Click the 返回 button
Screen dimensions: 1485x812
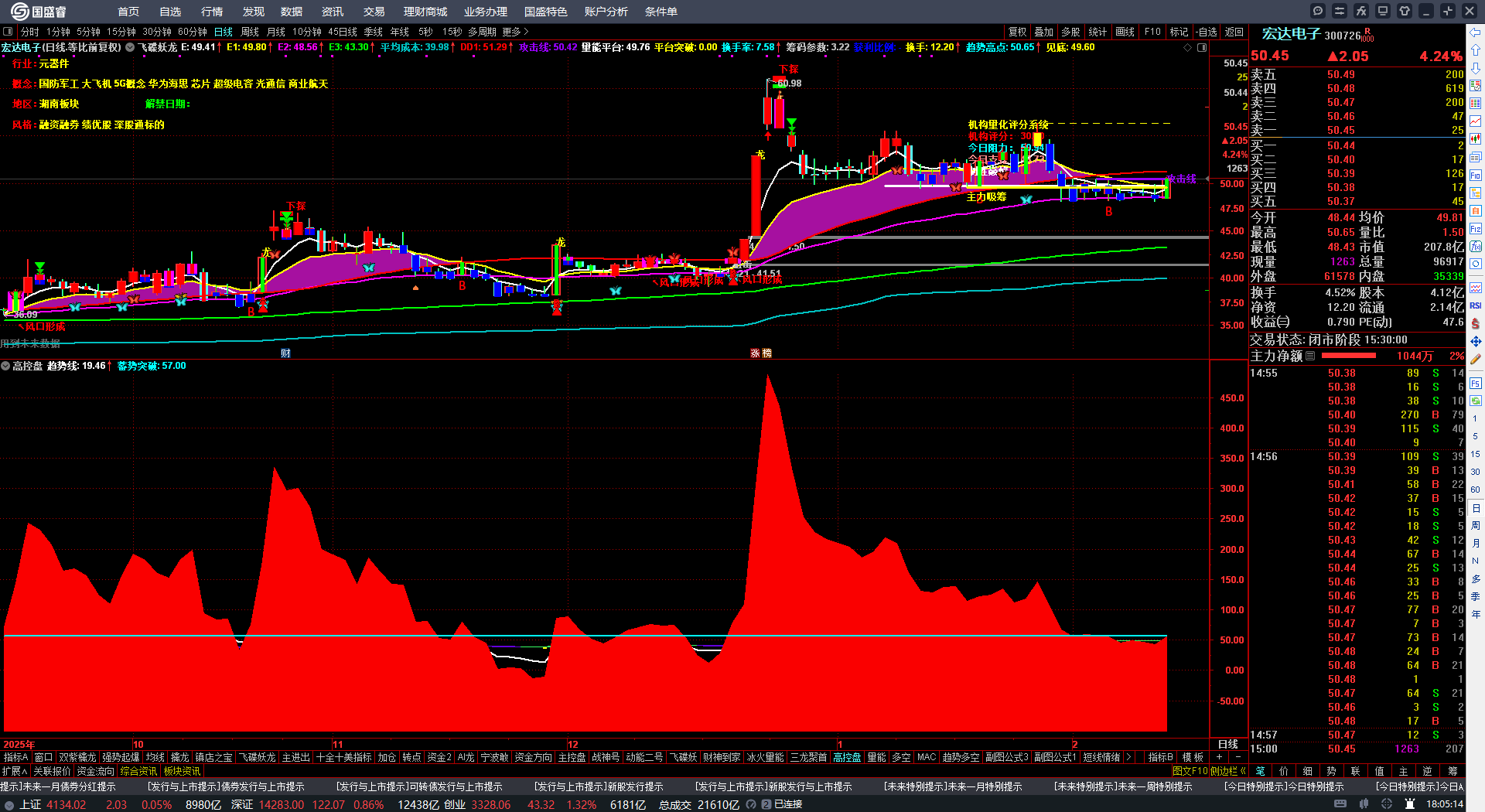coord(1234,32)
